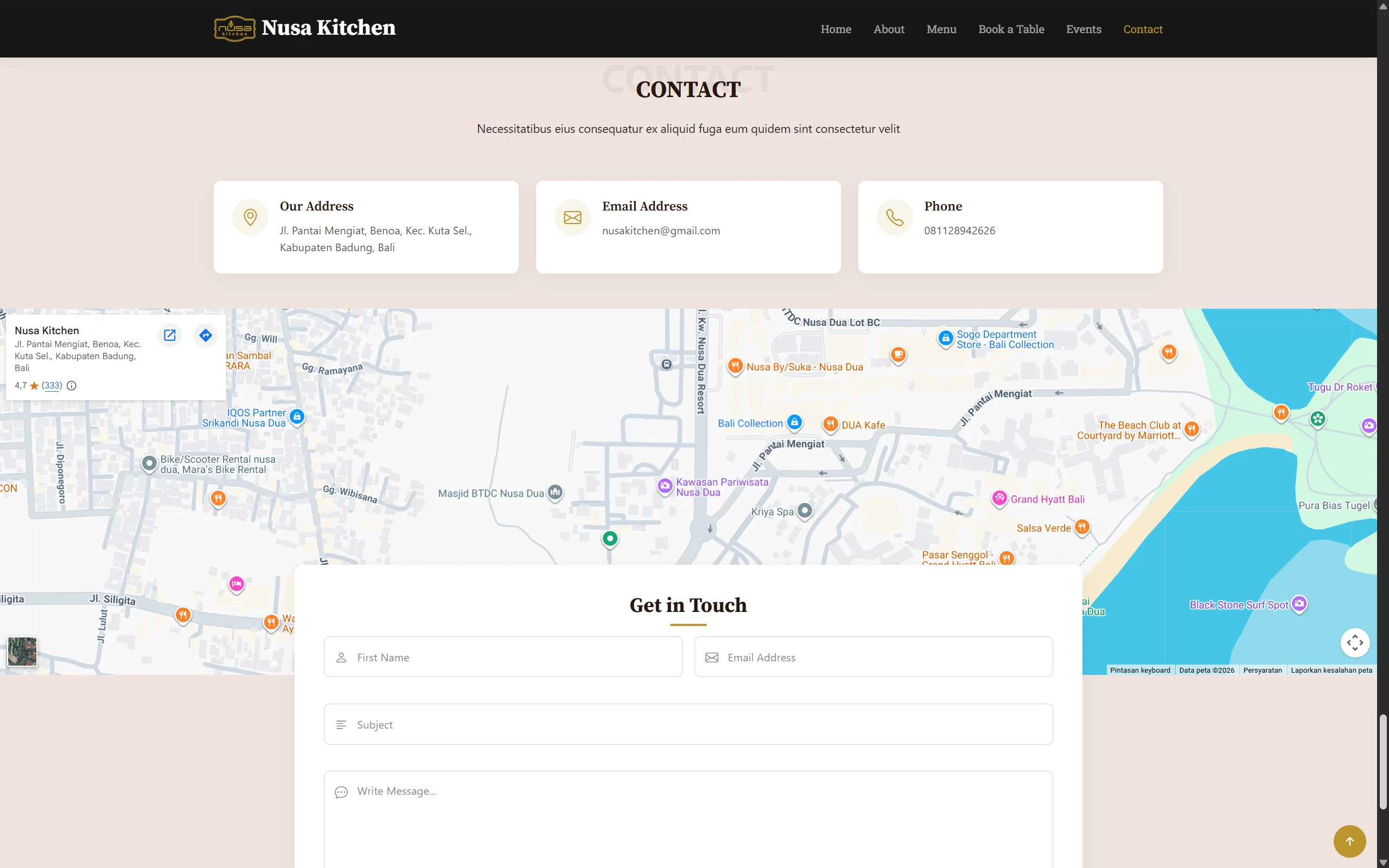This screenshot has height=868, width=1389.
Task: Toggle map fullscreen view control
Action: coord(1355,642)
